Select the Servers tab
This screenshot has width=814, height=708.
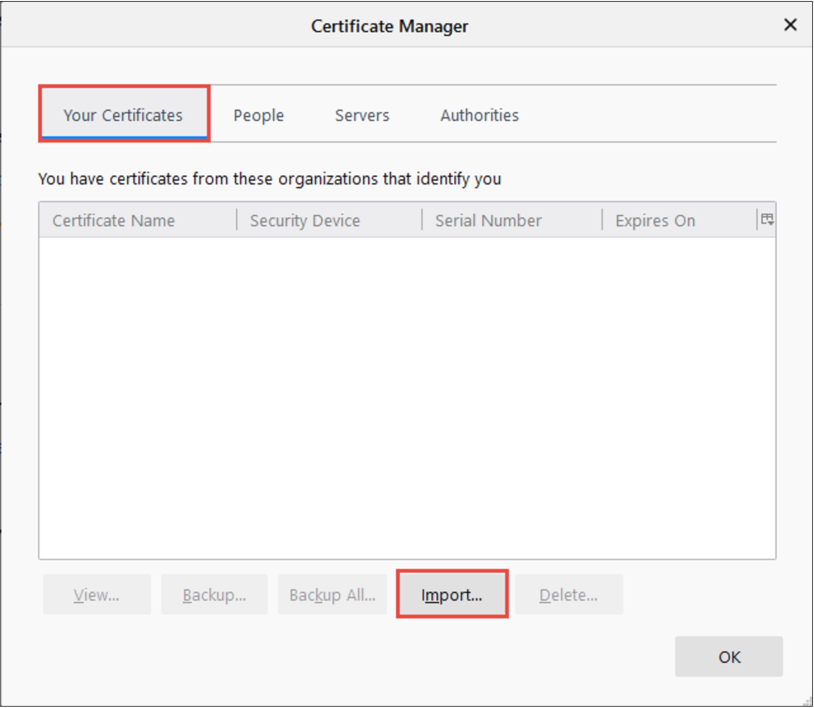362,115
